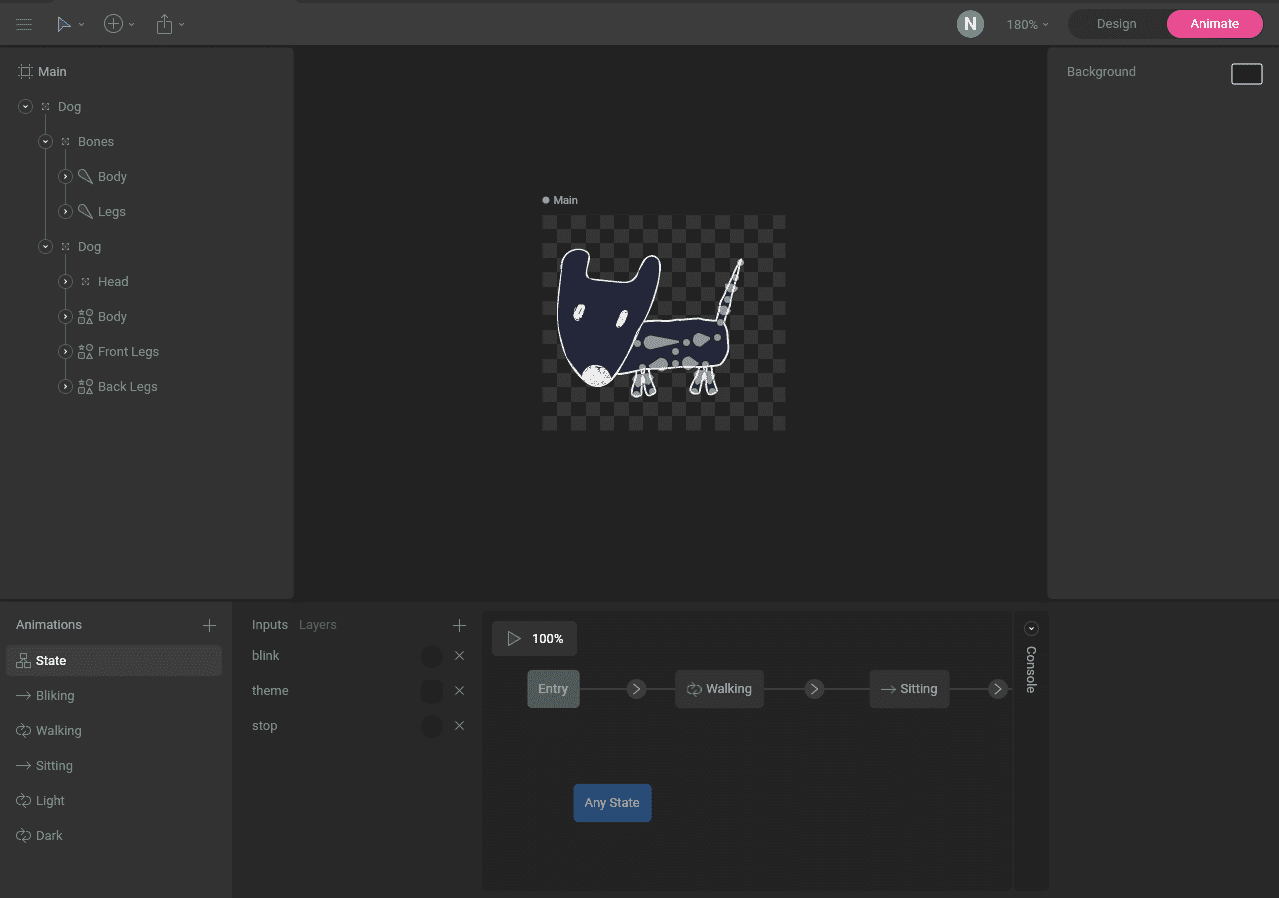Viewport: 1279px width, 898px height.
Task: Select the stop input name
Action: pos(265,726)
